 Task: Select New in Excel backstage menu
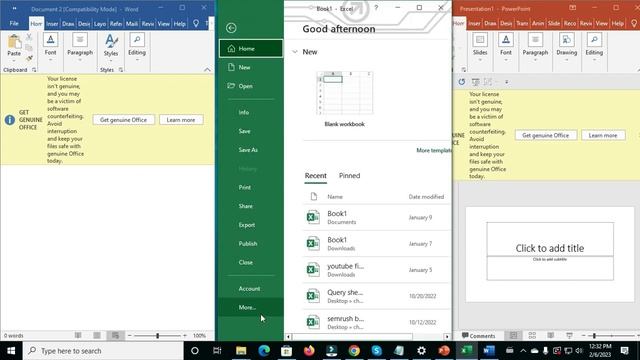point(251,67)
